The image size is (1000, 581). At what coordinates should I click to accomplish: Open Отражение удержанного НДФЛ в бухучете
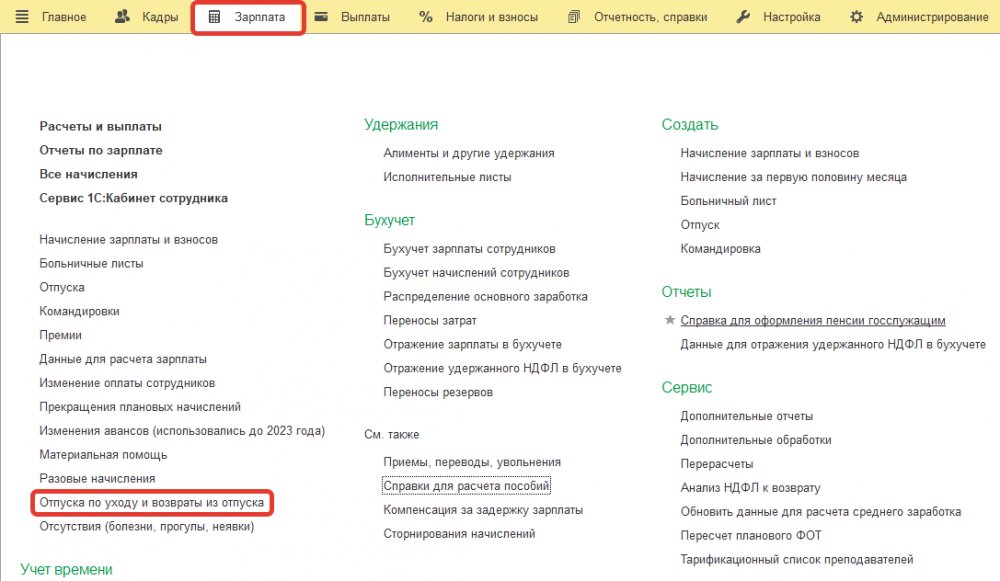[x=502, y=369]
